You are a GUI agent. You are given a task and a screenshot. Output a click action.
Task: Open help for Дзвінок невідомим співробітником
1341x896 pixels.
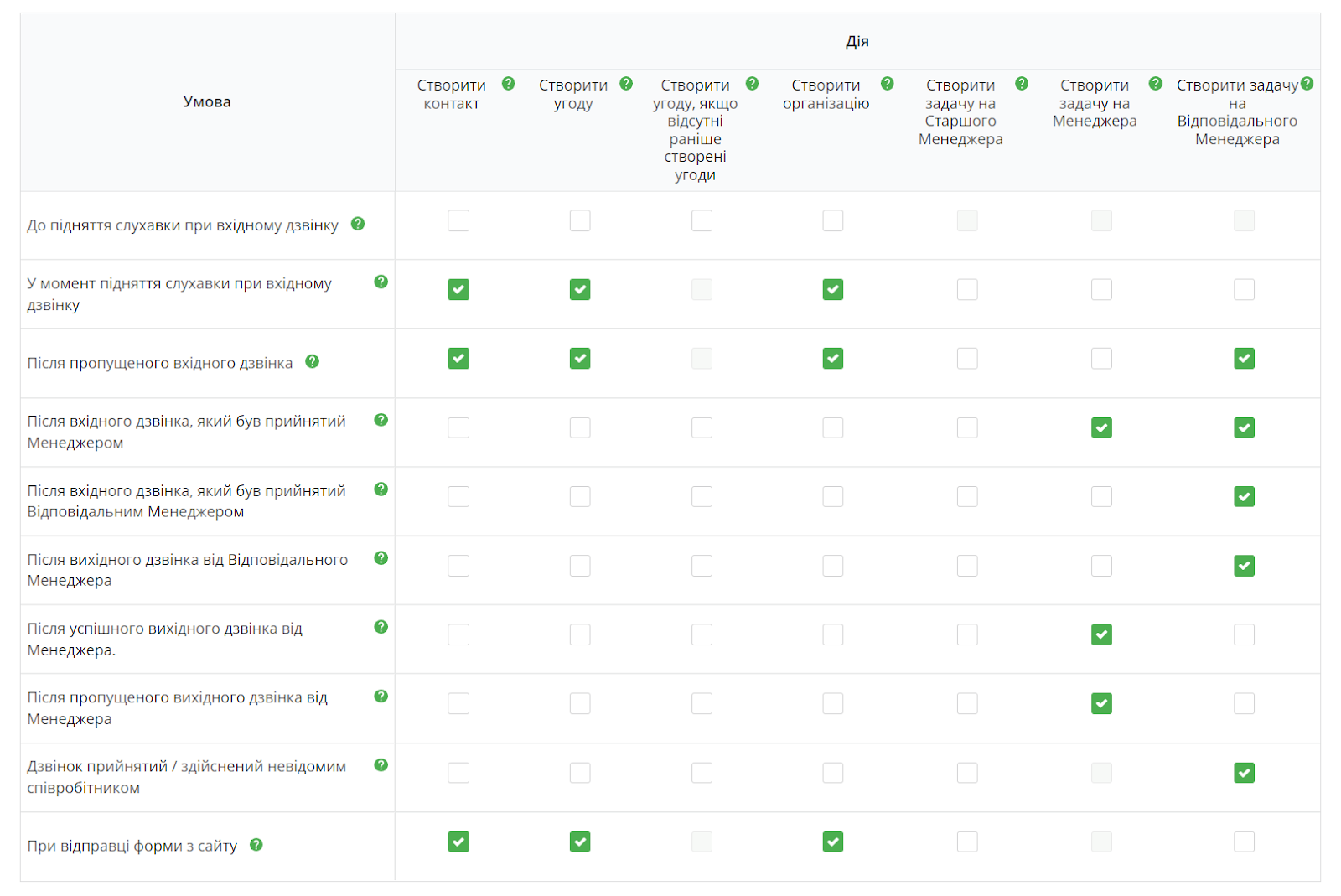click(381, 765)
